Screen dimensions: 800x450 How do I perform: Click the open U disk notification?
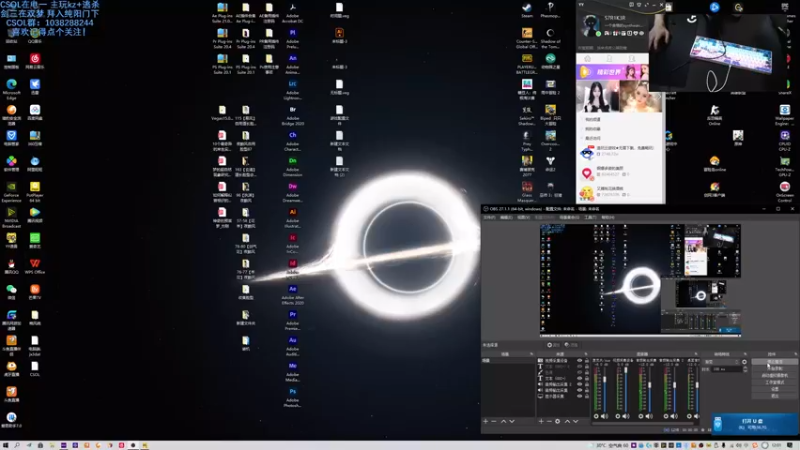(x=755, y=423)
